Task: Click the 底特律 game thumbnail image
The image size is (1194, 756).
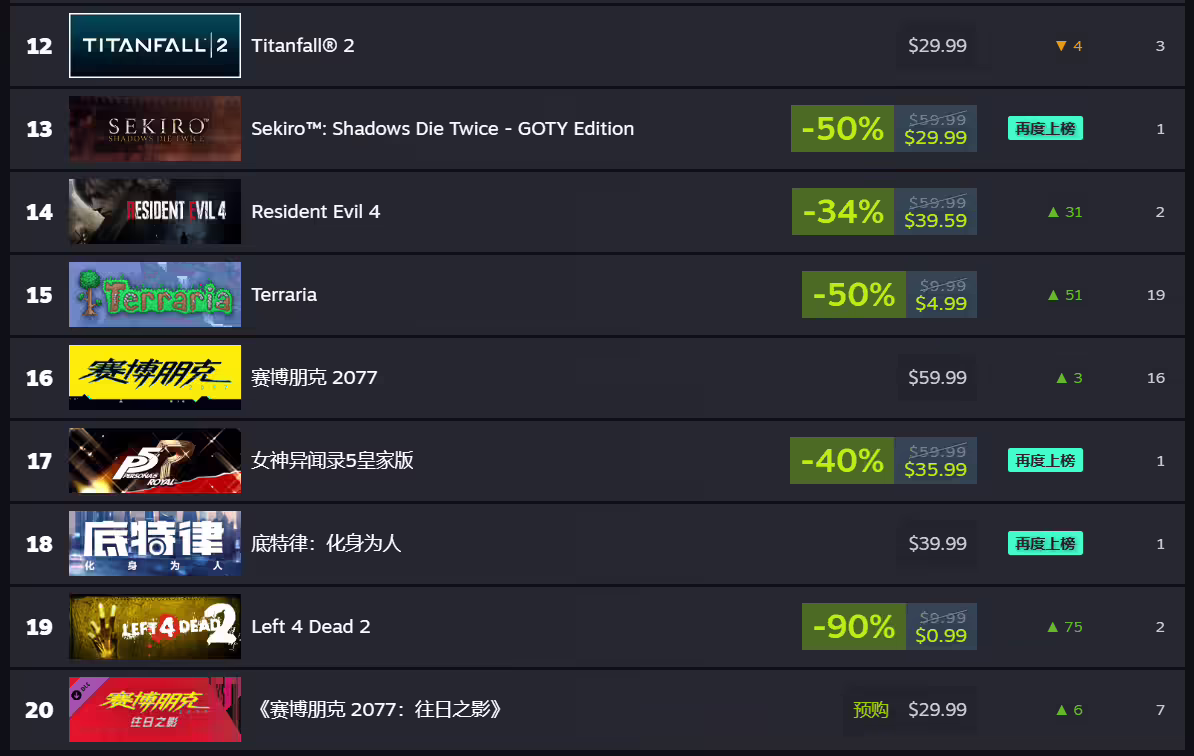Action: tap(155, 543)
